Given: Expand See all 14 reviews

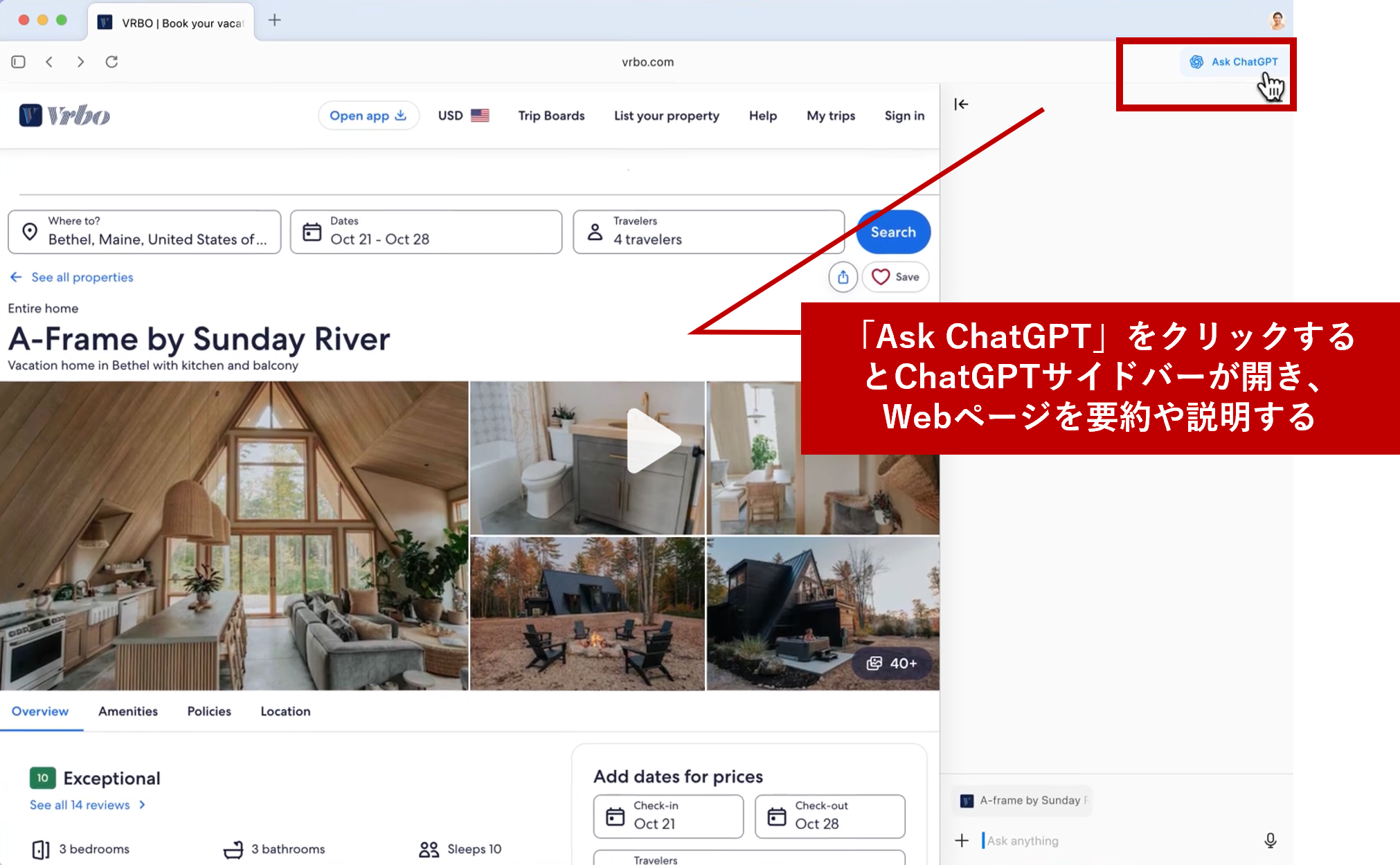Looking at the screenshot, I should tap(80, 804).
